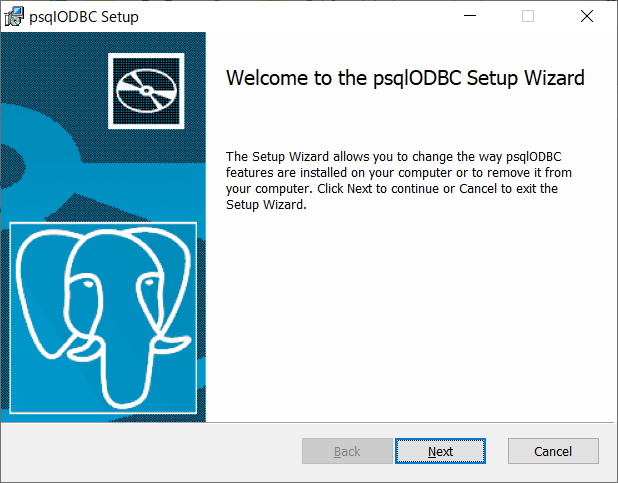Exit the wizard with the Cancel button
The image size is (618, 483).
[553, 451]
